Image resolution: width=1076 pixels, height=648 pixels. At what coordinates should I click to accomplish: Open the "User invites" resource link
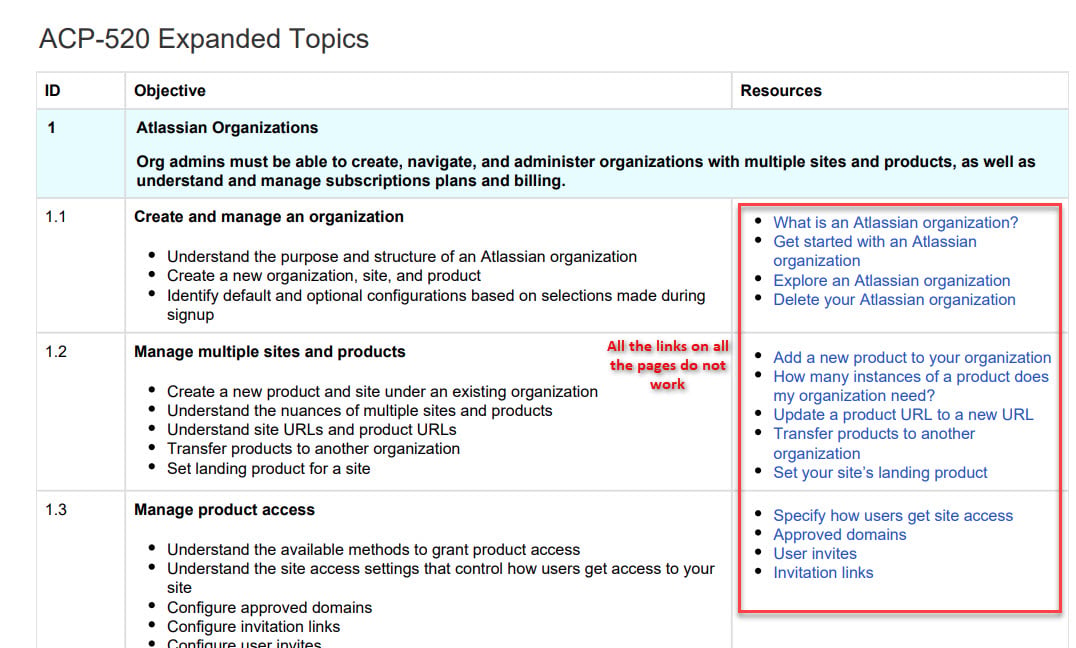(x=815, y=553)
